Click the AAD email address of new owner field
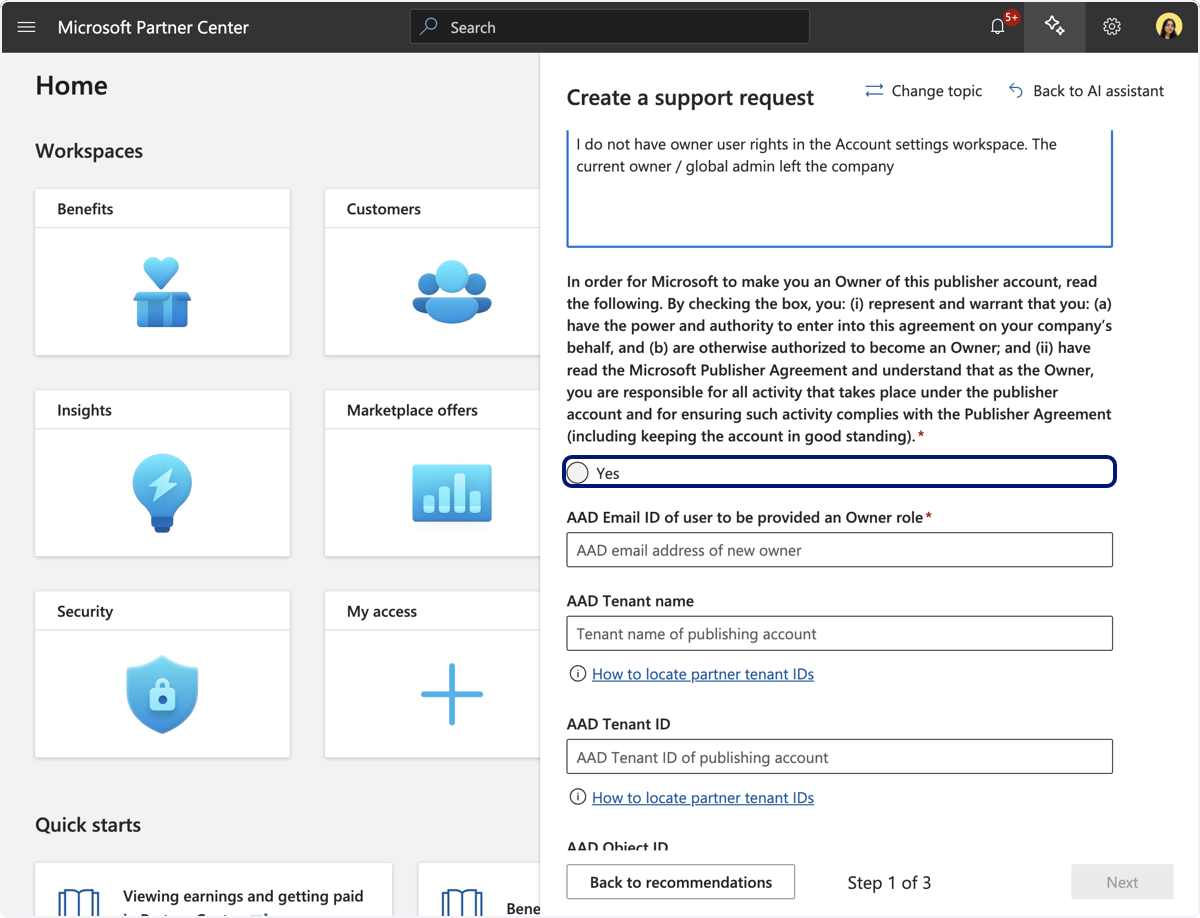This screenshot has height=918, width=1200. (x=839, y=550)
